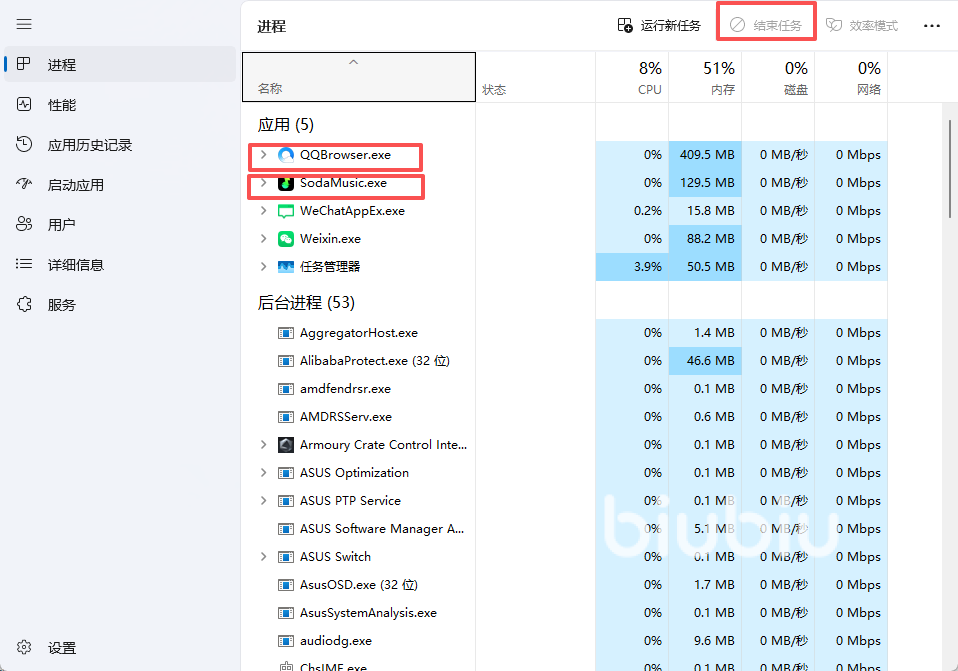Expand the WeChatAppEx.exe process group

point(263,211)
